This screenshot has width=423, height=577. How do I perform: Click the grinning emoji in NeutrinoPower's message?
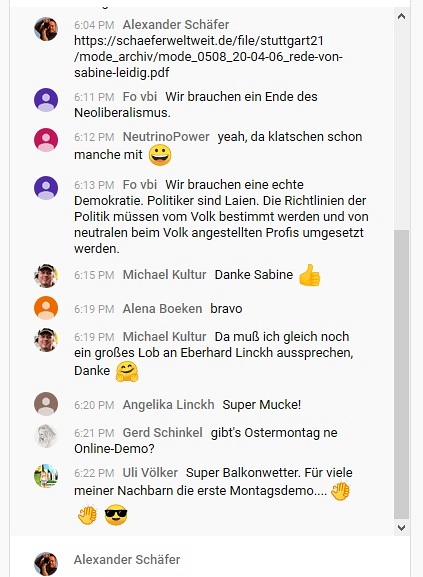coord(160,155)
